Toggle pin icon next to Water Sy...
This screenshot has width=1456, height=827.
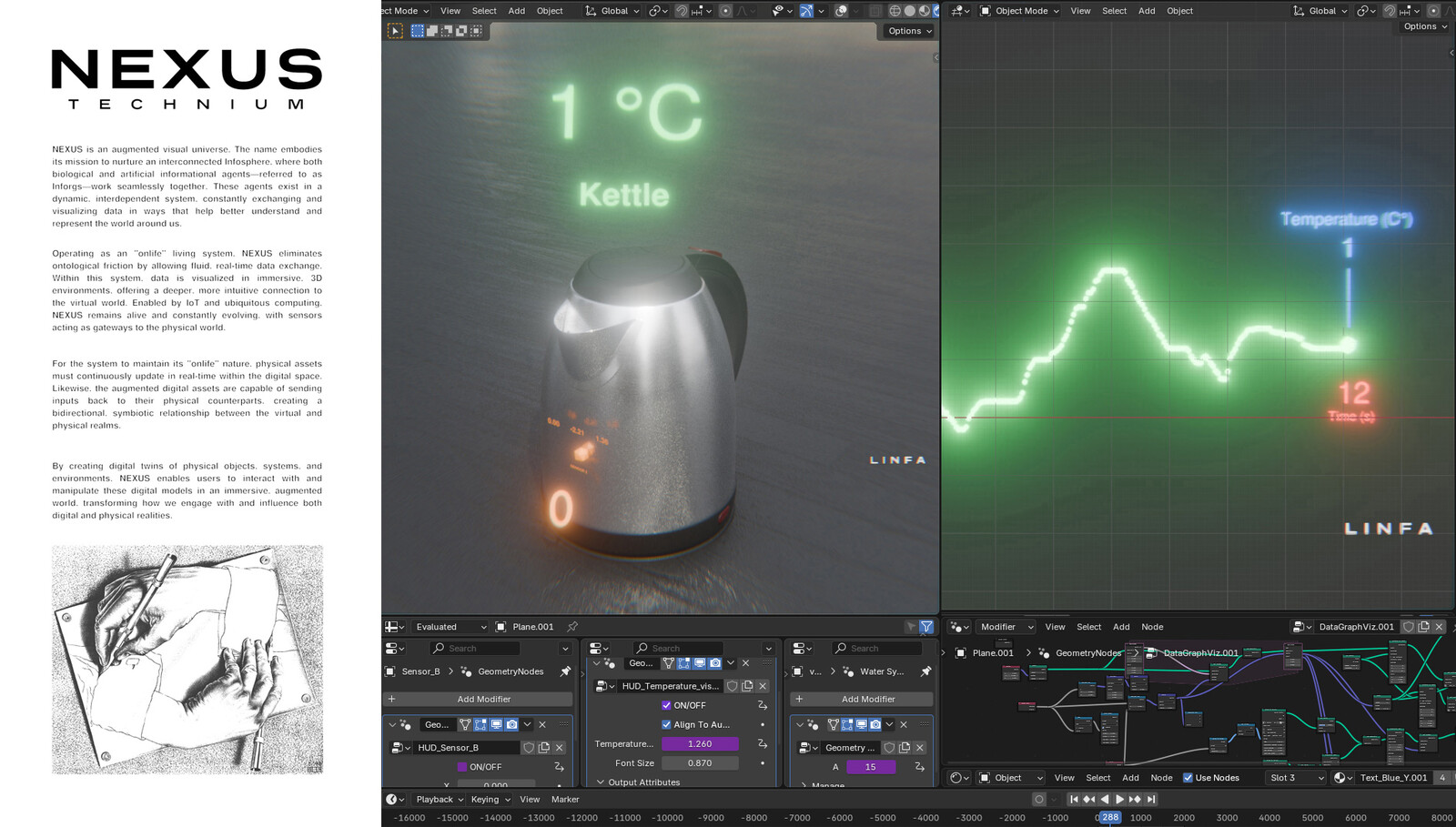[x=925, y=671]
